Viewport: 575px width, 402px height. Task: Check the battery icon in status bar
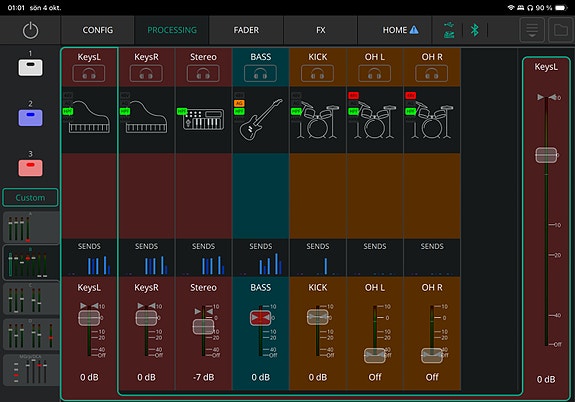coord(561,7)
